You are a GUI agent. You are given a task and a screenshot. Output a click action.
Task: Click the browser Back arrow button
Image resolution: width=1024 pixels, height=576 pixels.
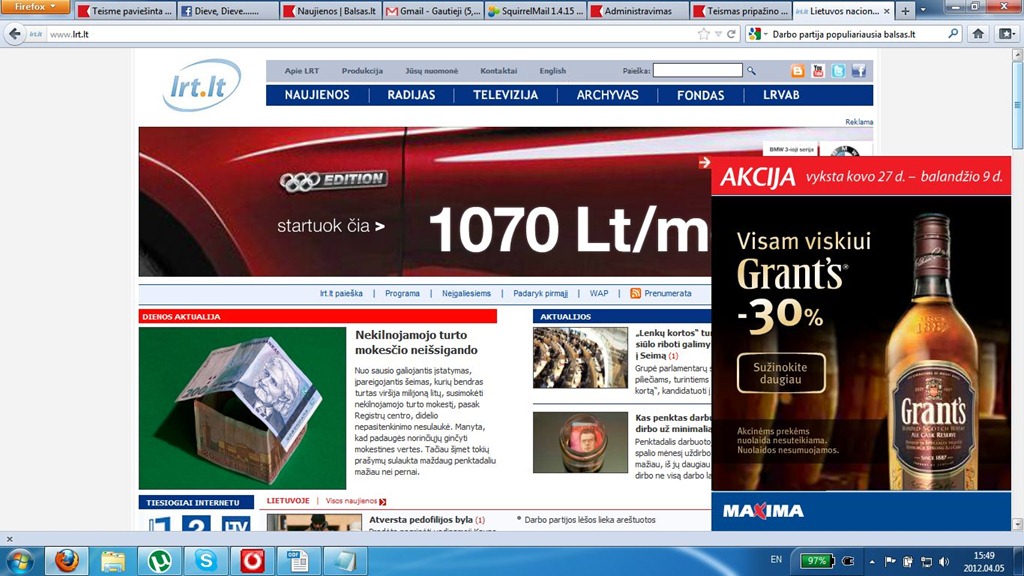(x=14, y=34)
